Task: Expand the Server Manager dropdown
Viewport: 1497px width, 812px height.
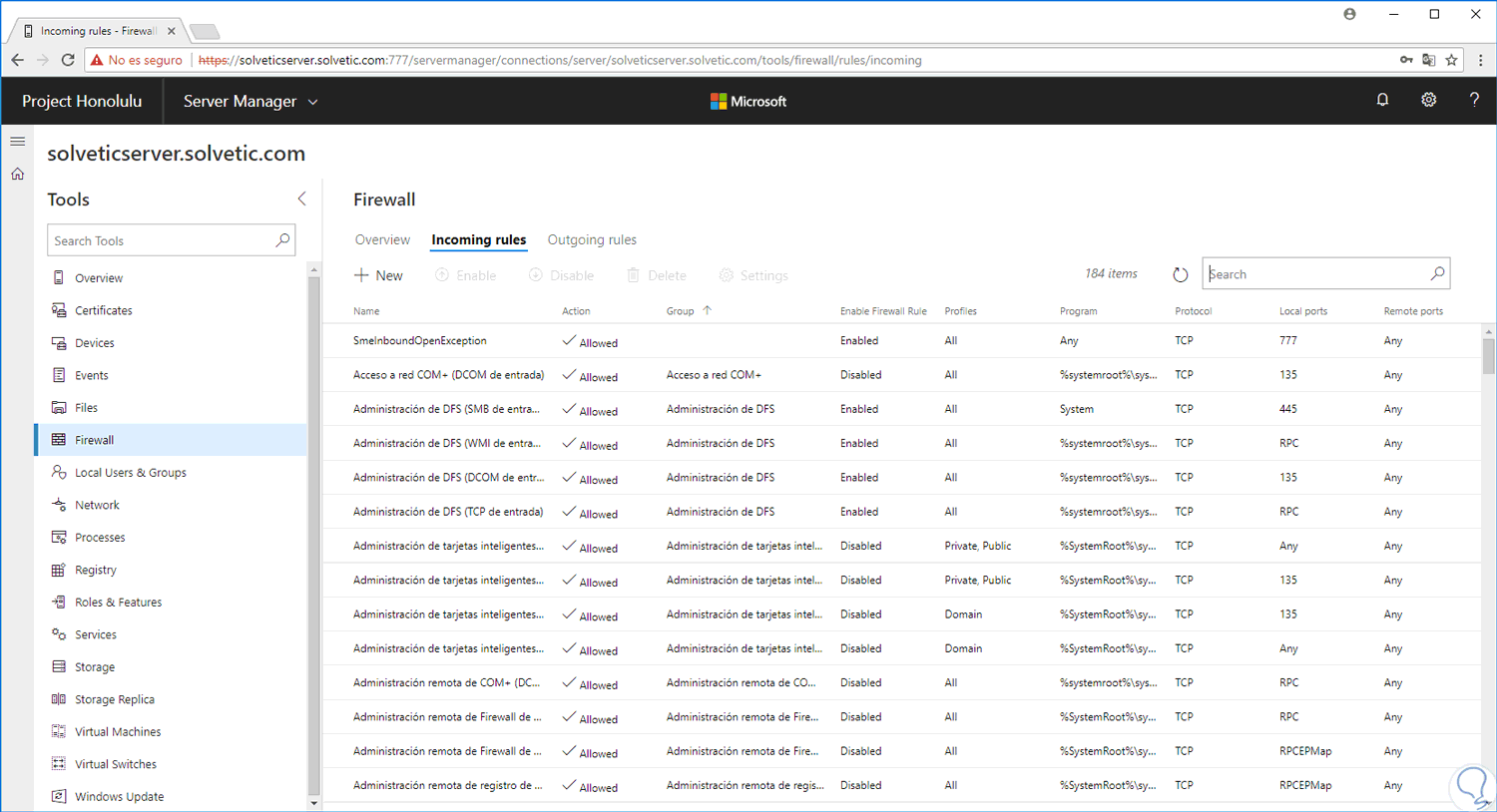Action: [x=250, y=102]
